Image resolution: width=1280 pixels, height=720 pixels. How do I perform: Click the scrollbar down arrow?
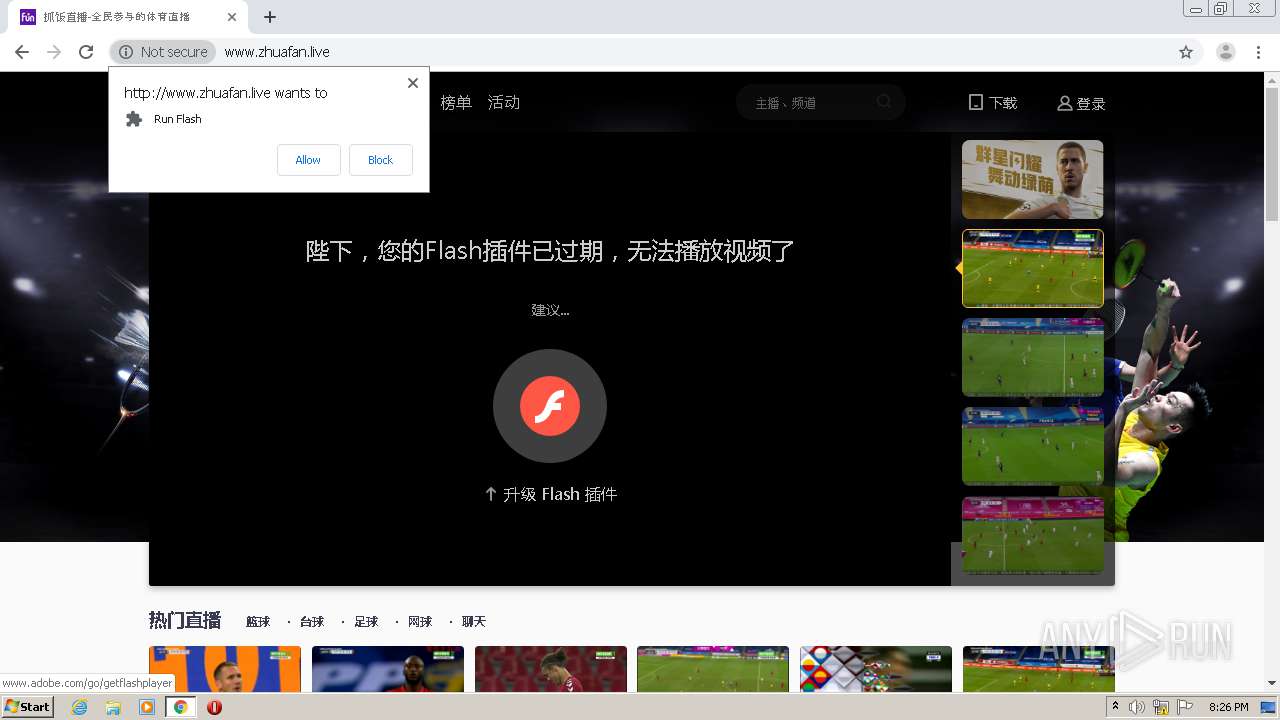pos(1272,685)
